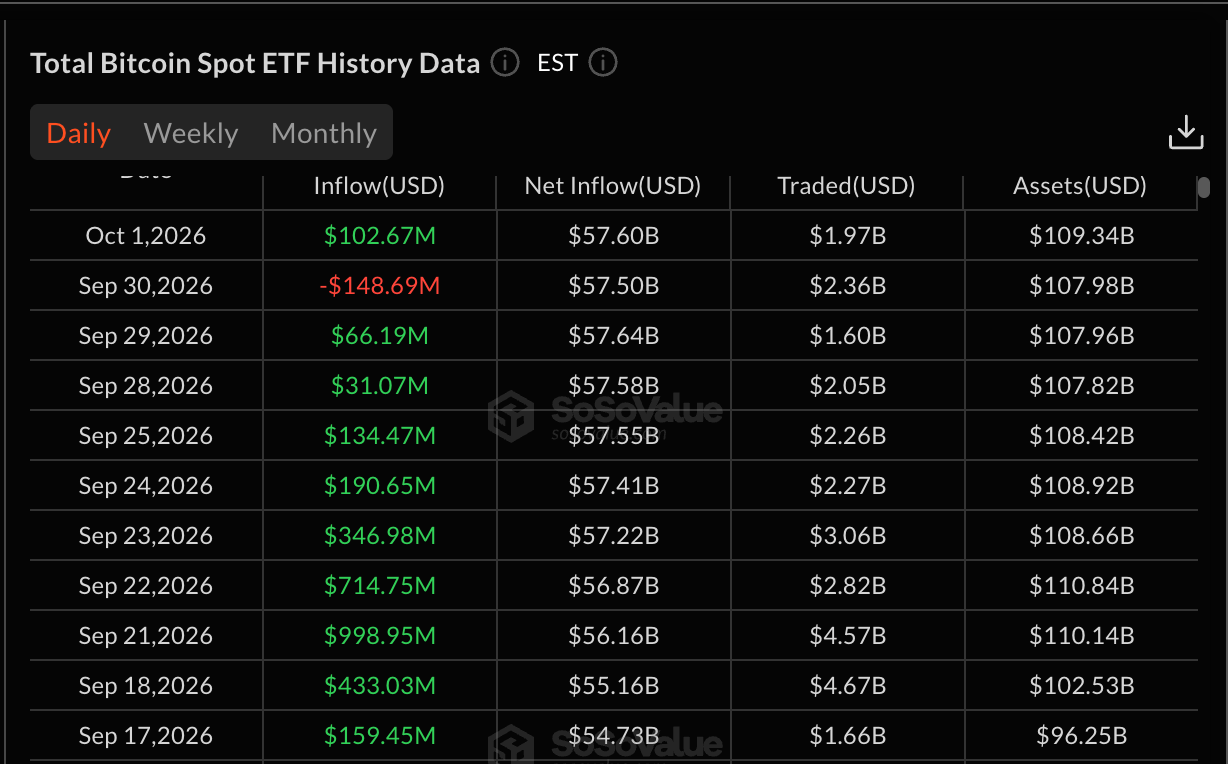The width and height of the screenshot is (1228, 764).
Task: Click the $108.92B assets value
Action: [x=1082, y=486]
